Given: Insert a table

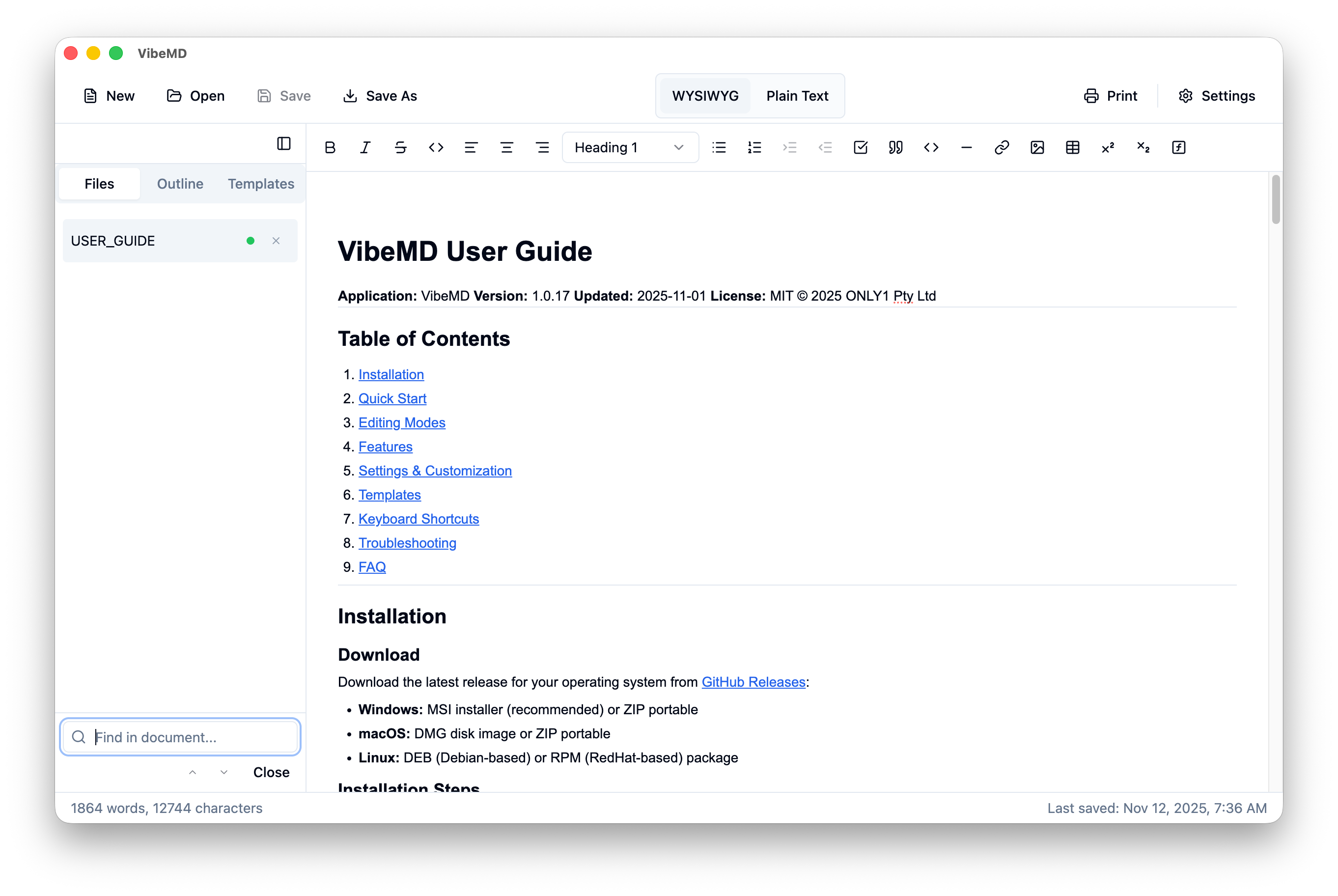Looking at the screenshot, I should coord(1072,147).
